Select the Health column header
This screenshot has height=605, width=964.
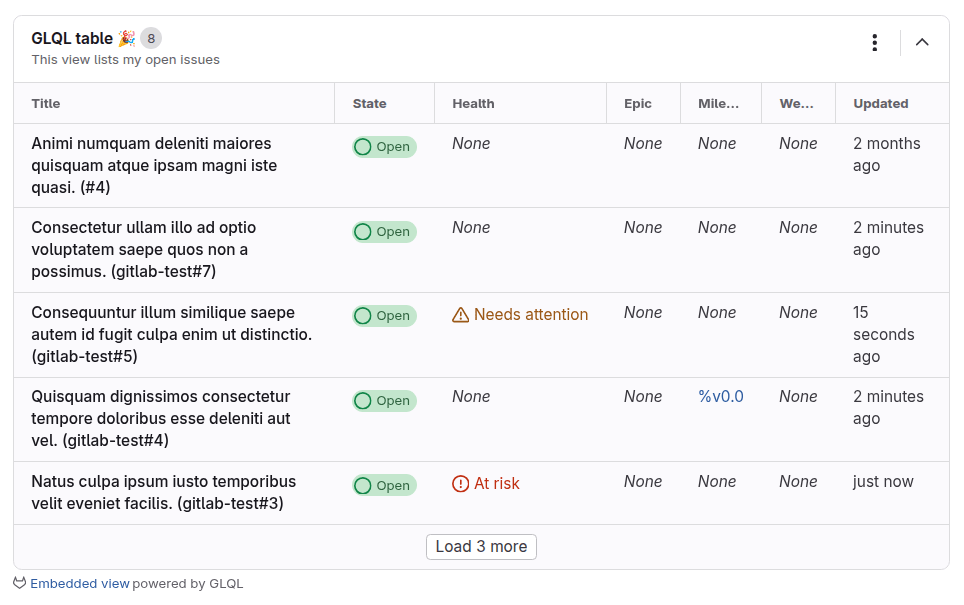point(473,103)
